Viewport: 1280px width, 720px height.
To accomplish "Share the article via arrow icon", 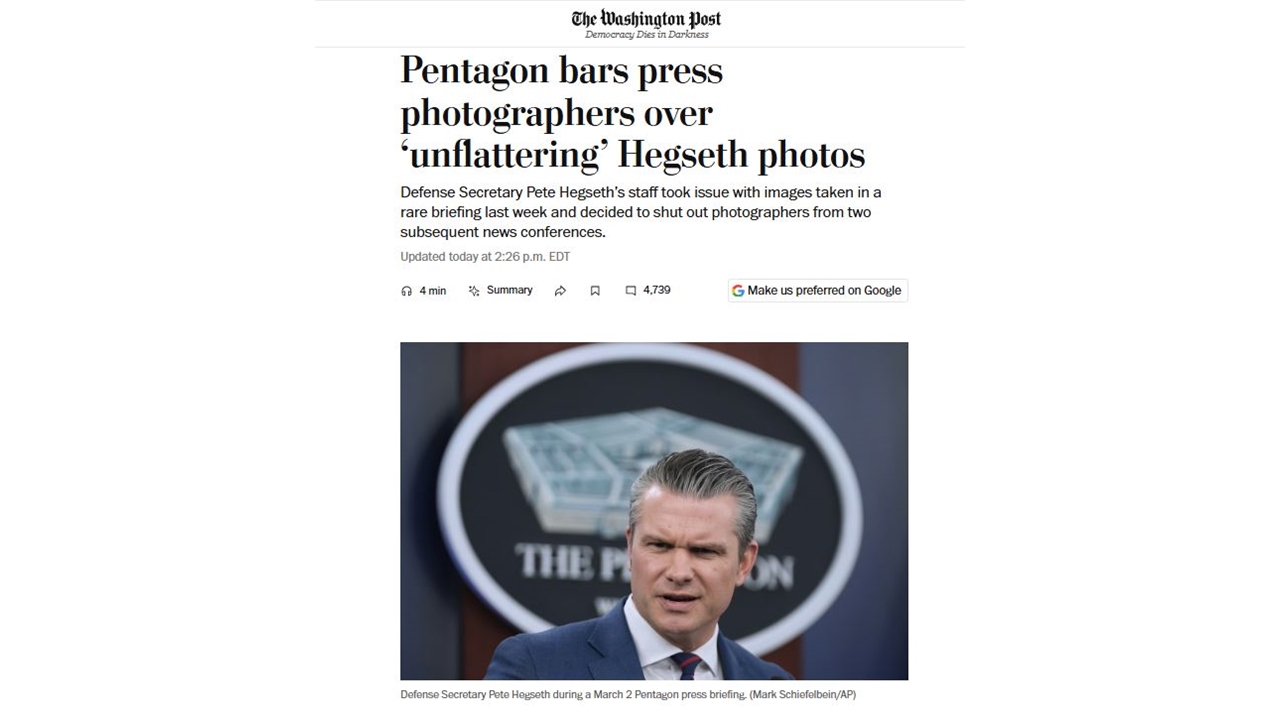I will click(x=560, y=291).
